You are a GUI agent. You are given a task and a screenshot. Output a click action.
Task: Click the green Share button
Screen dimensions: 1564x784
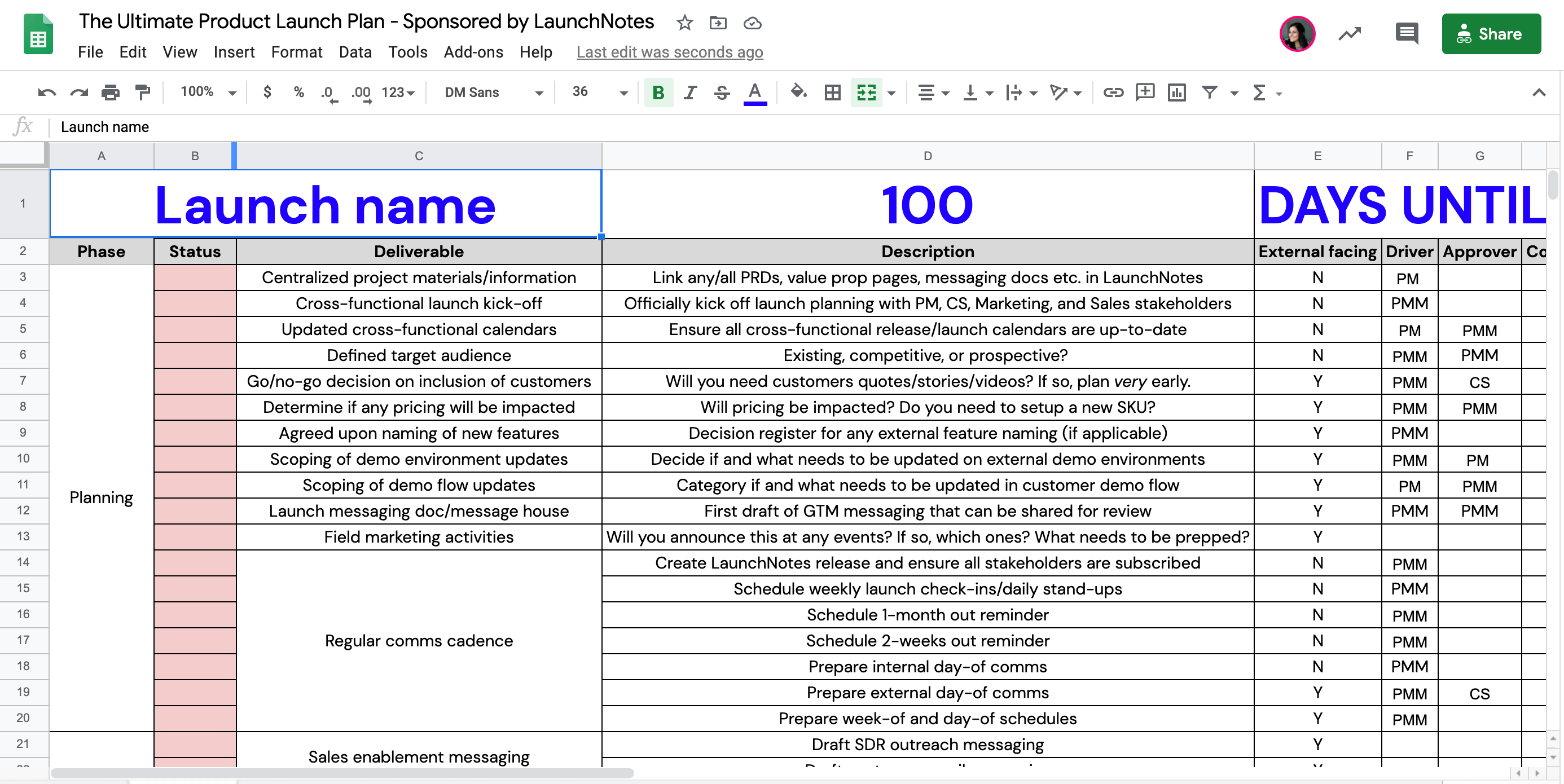tap(1491, 34)
